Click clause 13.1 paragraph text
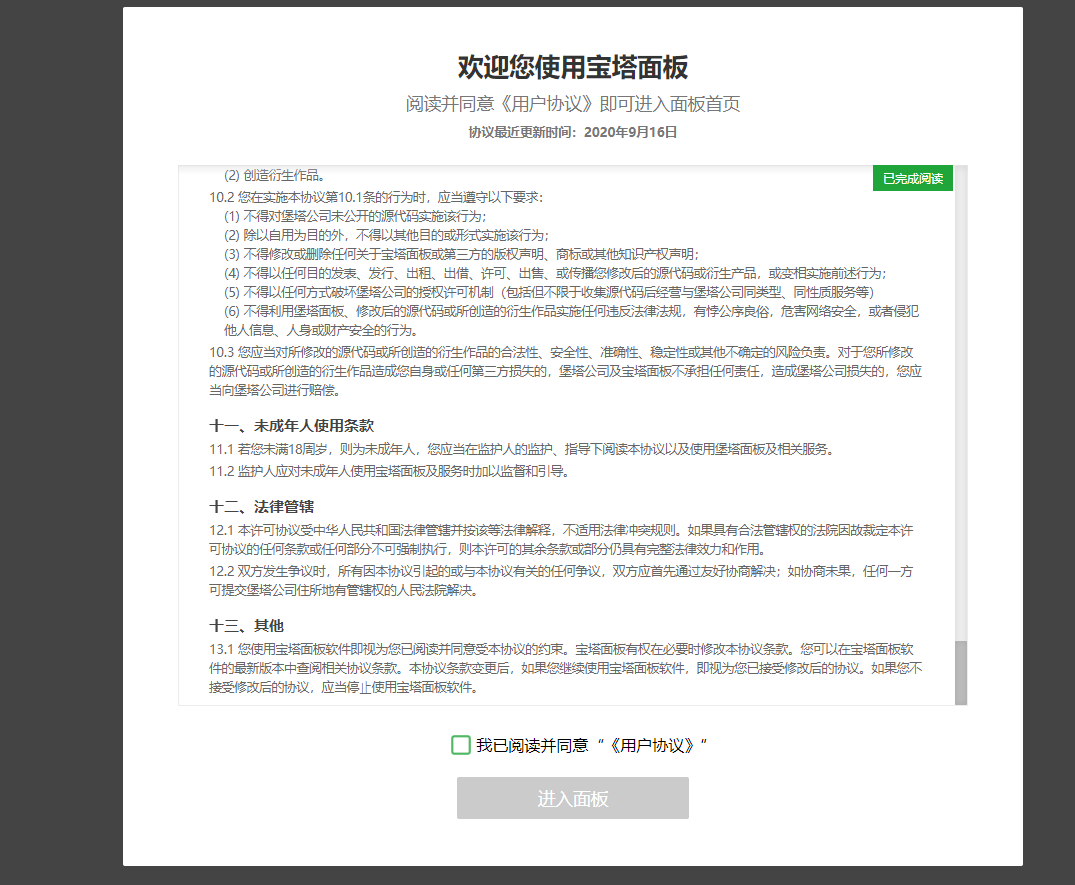Viewport: 1075px width, 885px height. coord(566,668)
